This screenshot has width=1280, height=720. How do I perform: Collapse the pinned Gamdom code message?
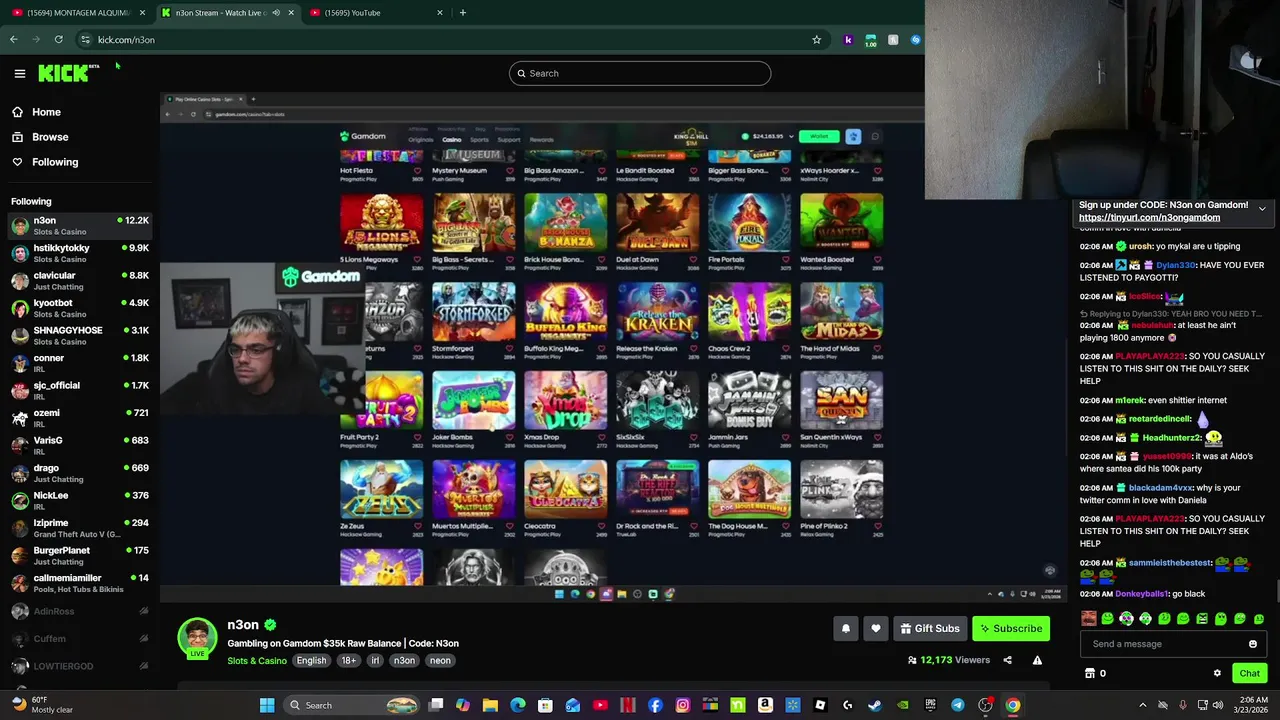click(x=1262, y=209)
